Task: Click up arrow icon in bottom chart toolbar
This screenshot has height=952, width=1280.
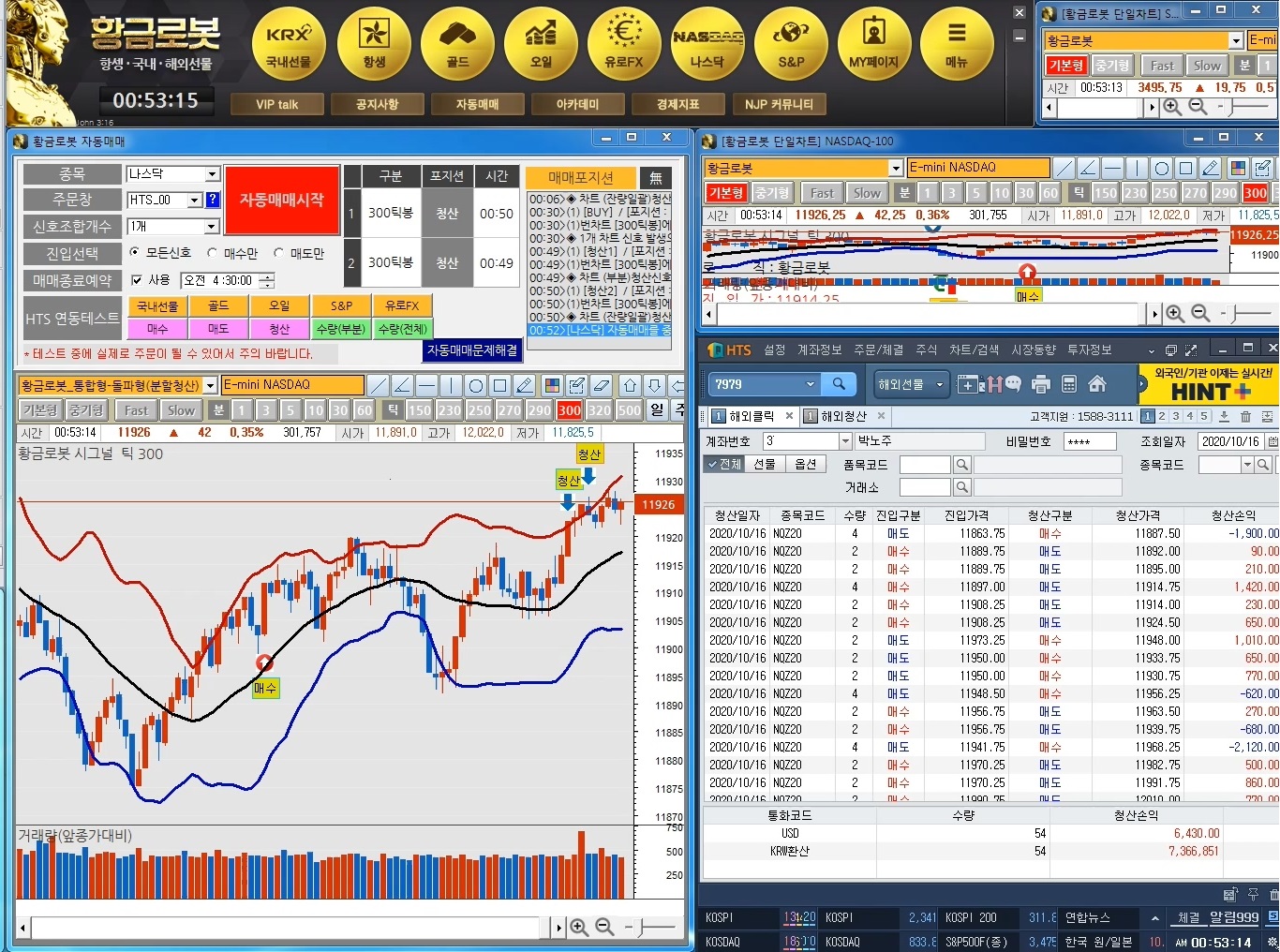Action: (x=630, y=385)
